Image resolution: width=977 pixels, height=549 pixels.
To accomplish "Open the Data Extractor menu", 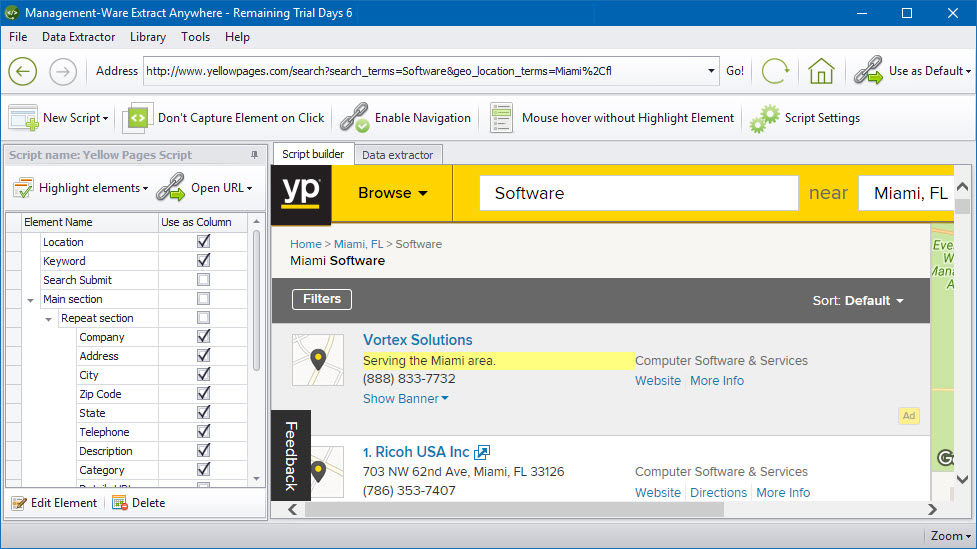I will click(x=79, y=37).
